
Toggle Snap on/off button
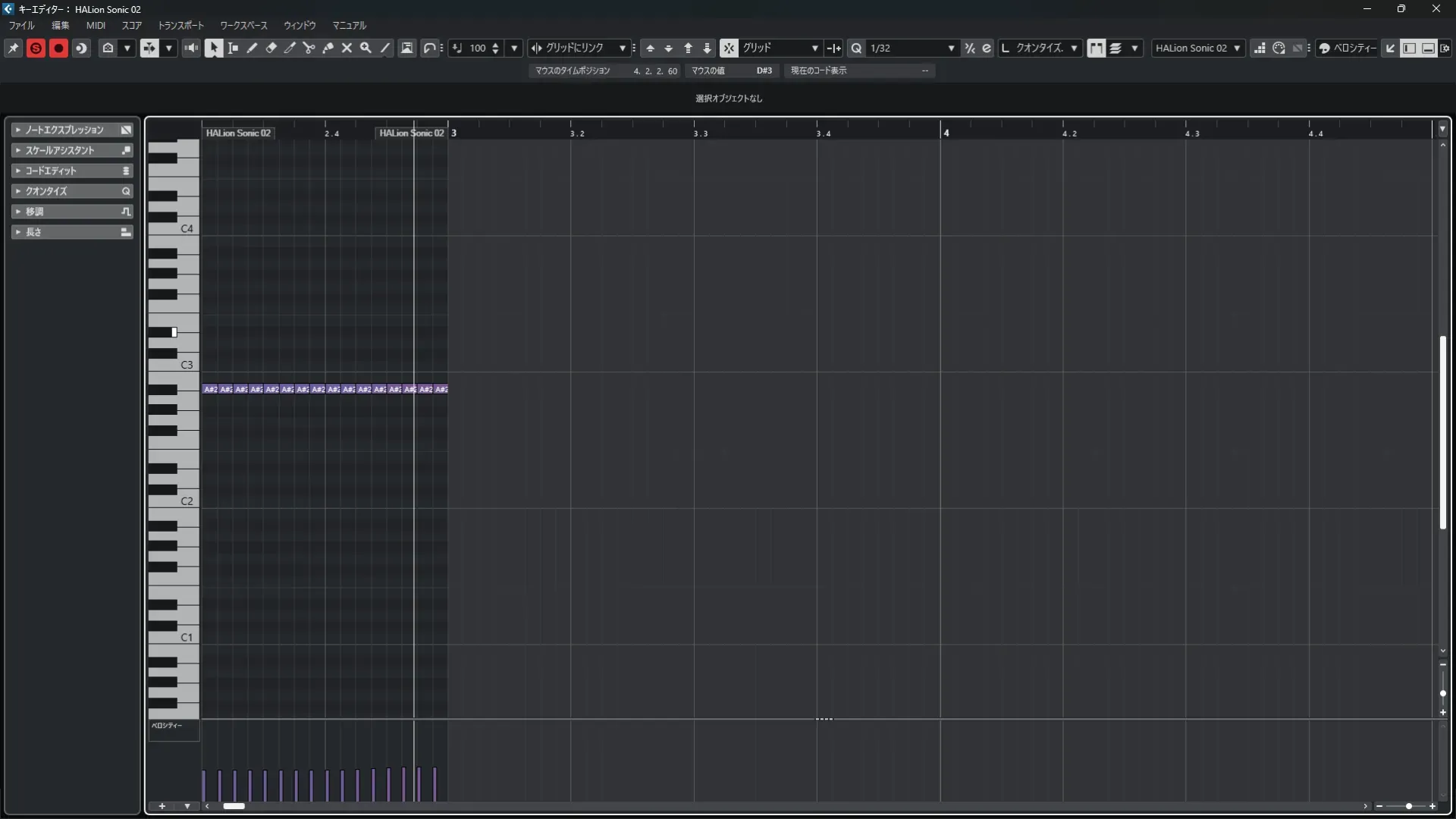click(x=728, y=48)
